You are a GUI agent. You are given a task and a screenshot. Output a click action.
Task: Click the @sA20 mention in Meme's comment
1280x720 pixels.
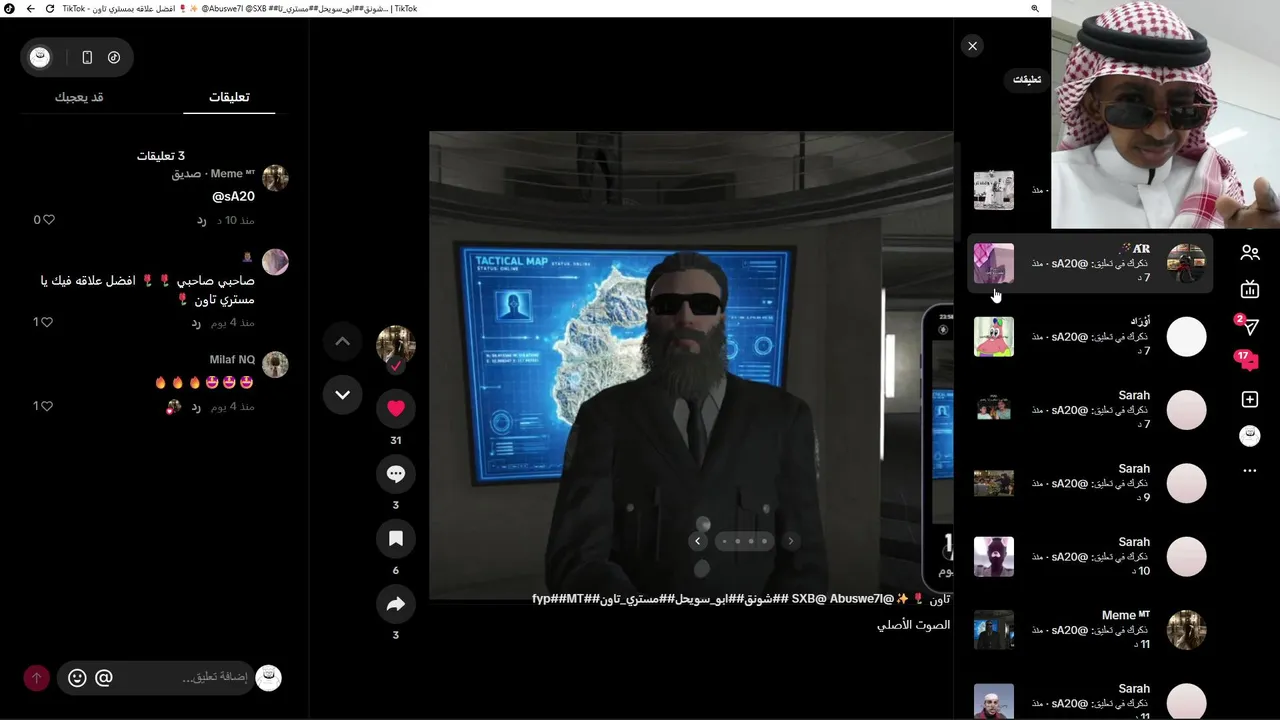[x=233, y=197]
